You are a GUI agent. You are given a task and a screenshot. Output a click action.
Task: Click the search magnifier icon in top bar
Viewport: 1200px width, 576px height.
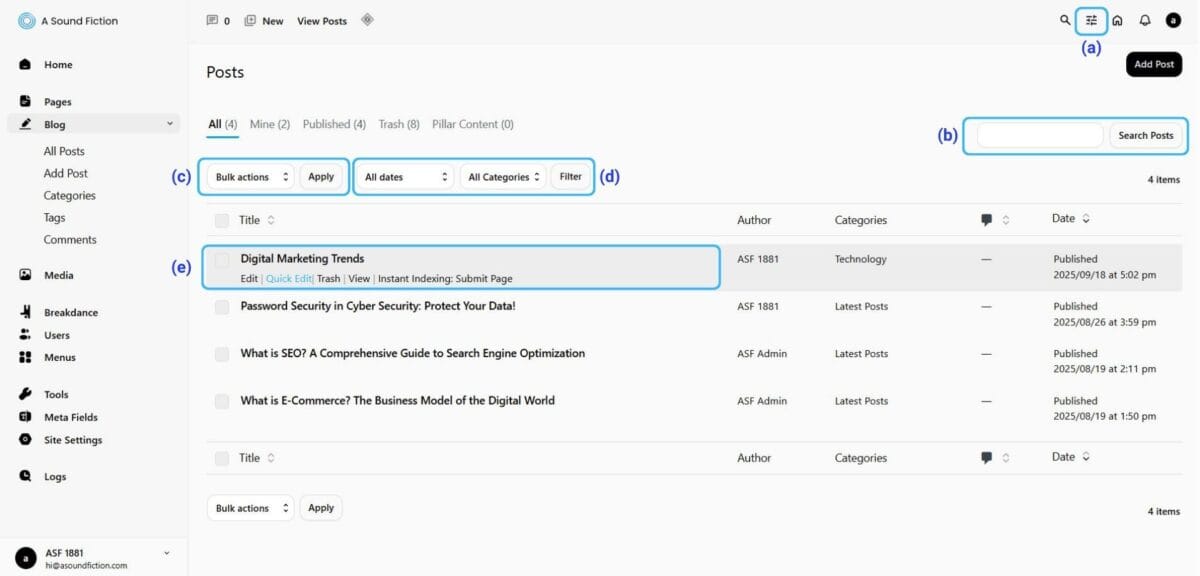[1065, 20]
